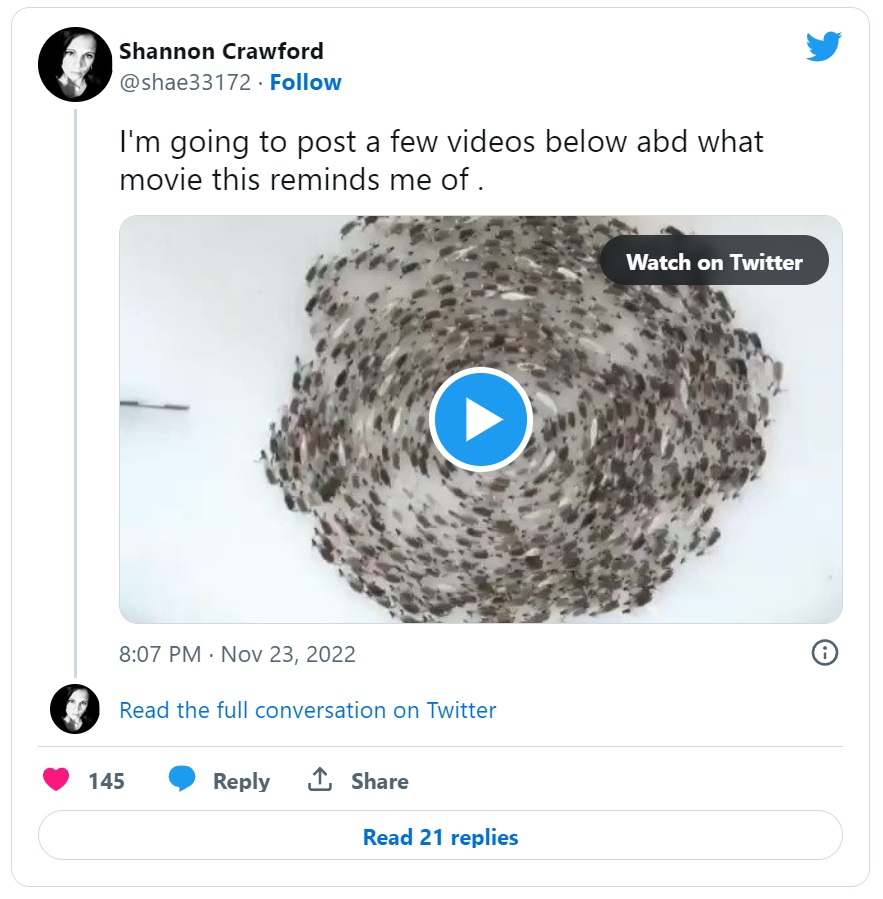Follow Shannon Crawford via Follow link

[x=305, y=83]
